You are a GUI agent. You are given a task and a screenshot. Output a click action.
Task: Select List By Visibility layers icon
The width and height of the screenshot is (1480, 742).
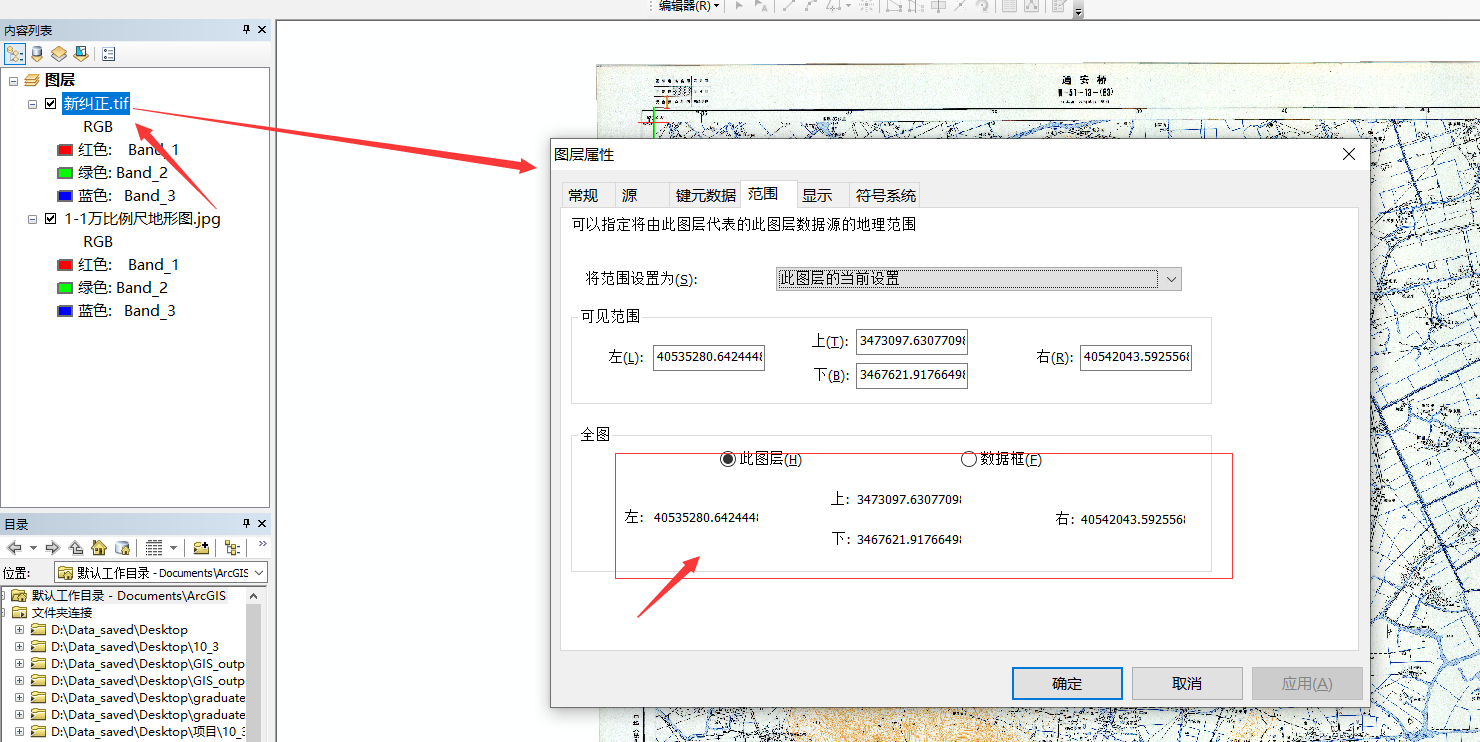59,54
